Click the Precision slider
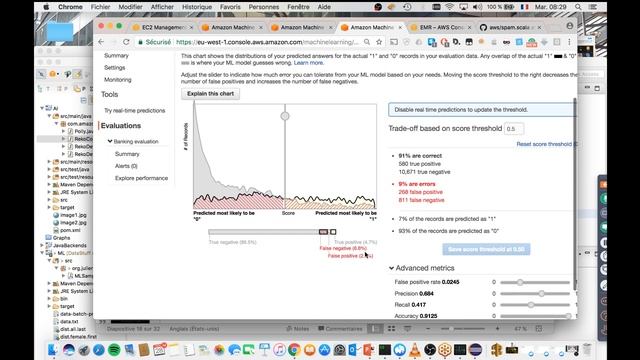The height and width of the screenshot is (360, 640). (535, 293)
